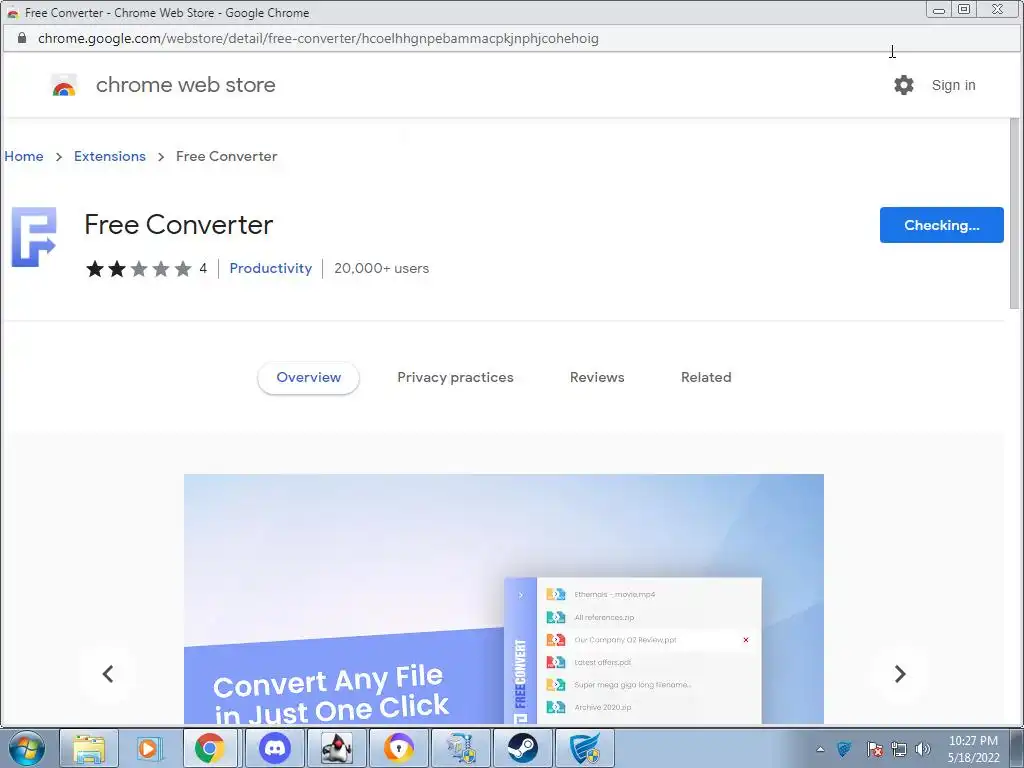Click the lock icon in the address bar
This screenshot has height=768, width=1024.
(22, 38)
